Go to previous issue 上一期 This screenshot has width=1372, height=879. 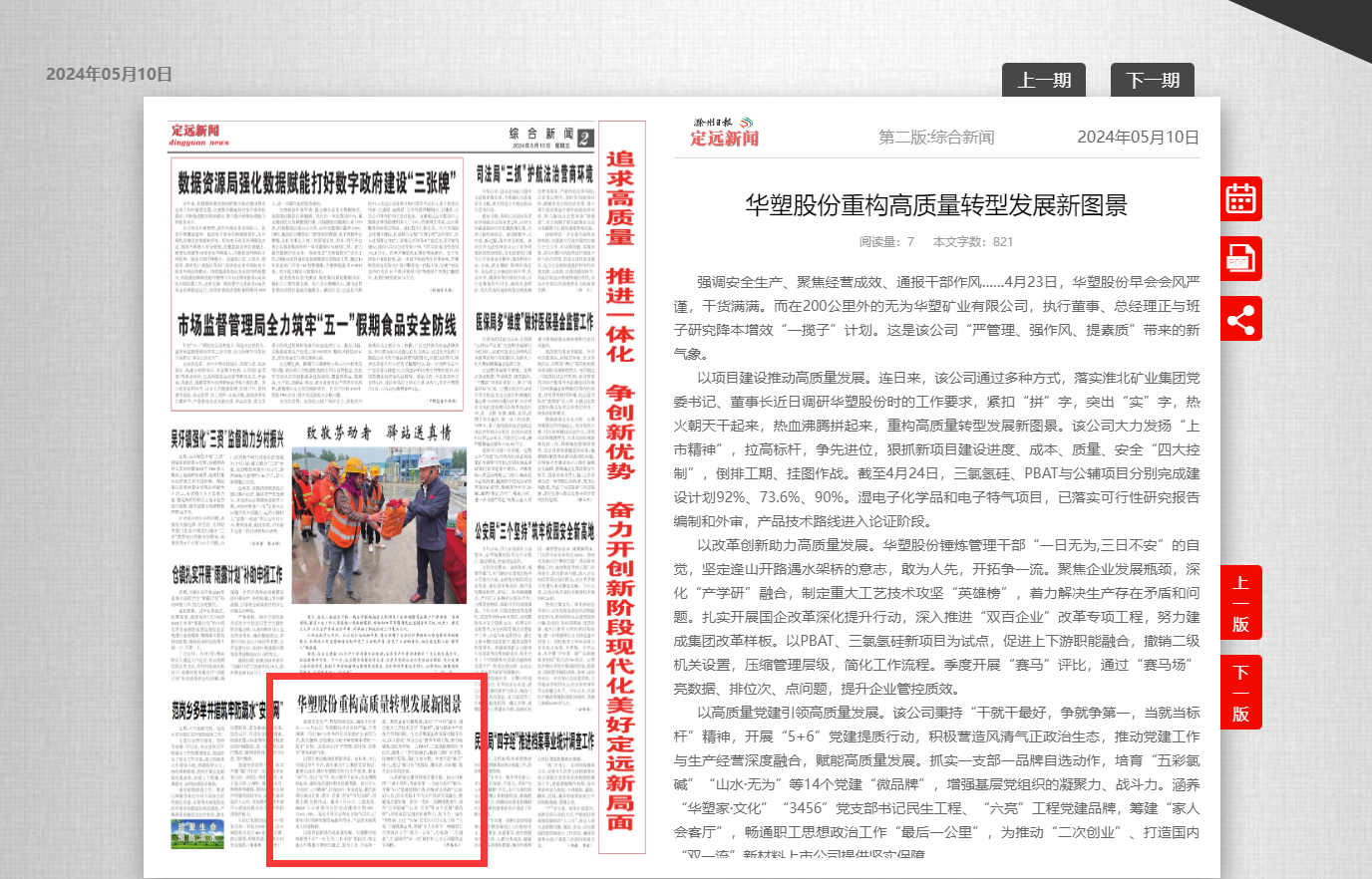tap(1043, 81)
